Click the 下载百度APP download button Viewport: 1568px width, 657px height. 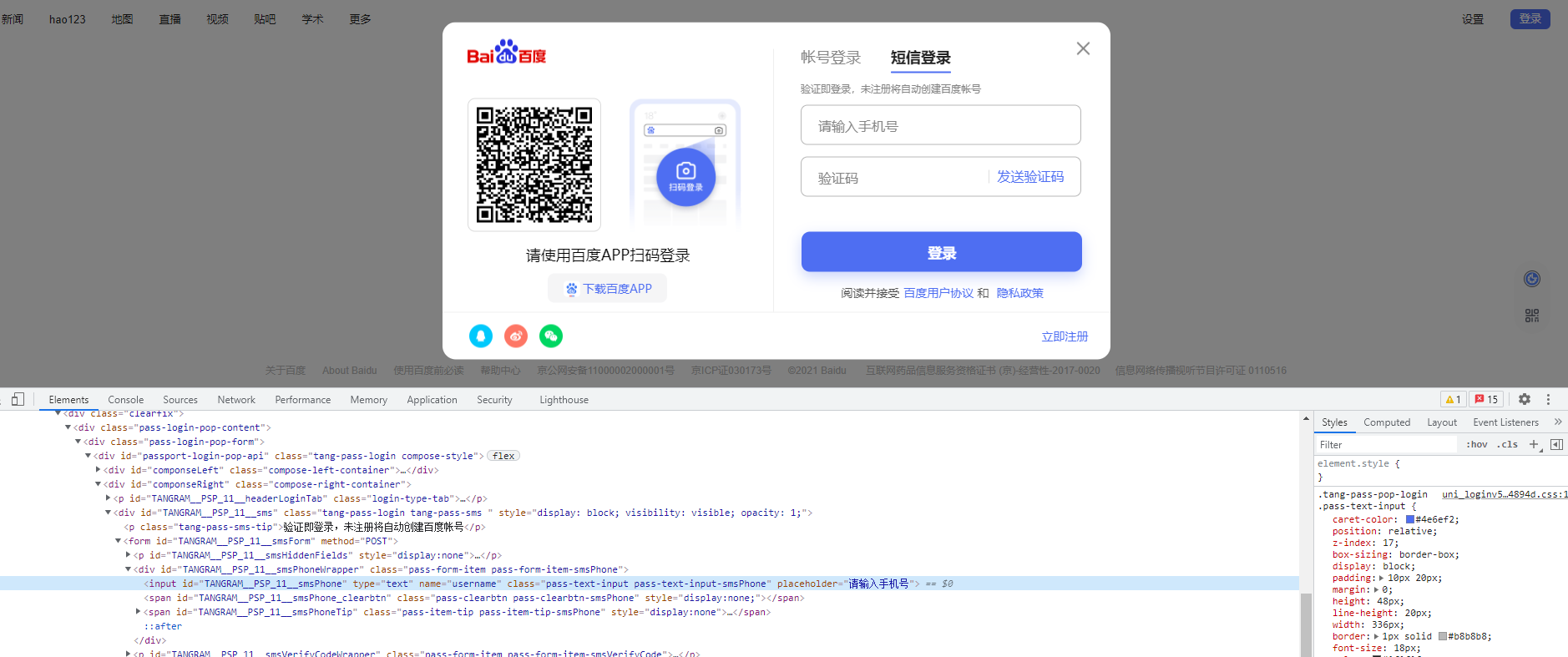click(608, 288)
